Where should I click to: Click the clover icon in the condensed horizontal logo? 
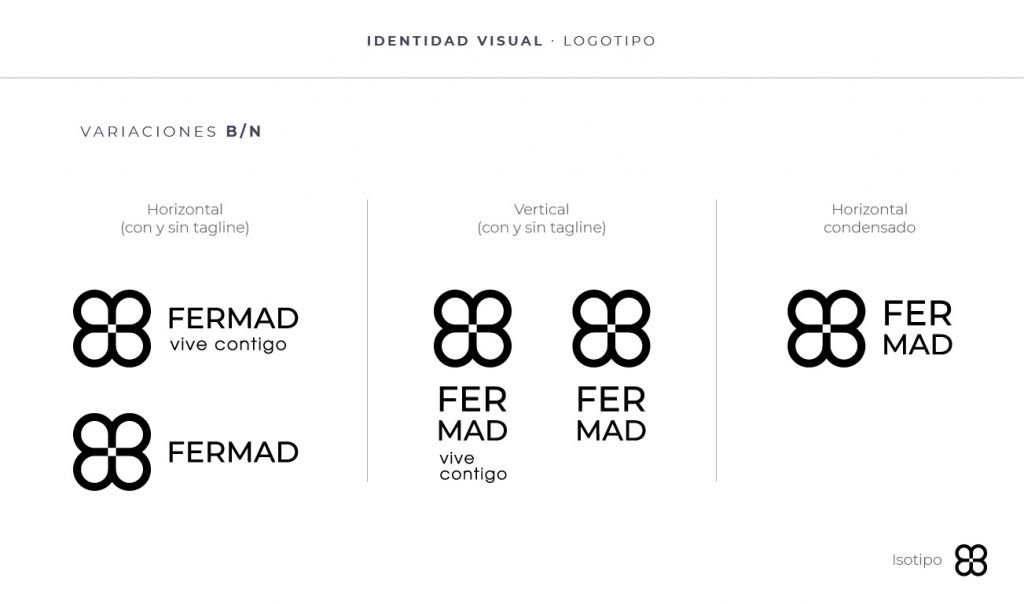[x=826, y=328]
